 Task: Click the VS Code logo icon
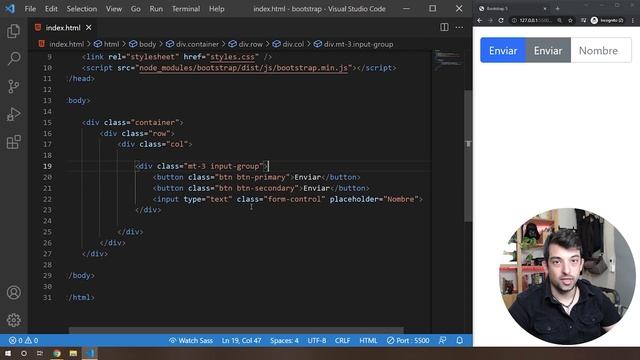[x=10, y=9]
